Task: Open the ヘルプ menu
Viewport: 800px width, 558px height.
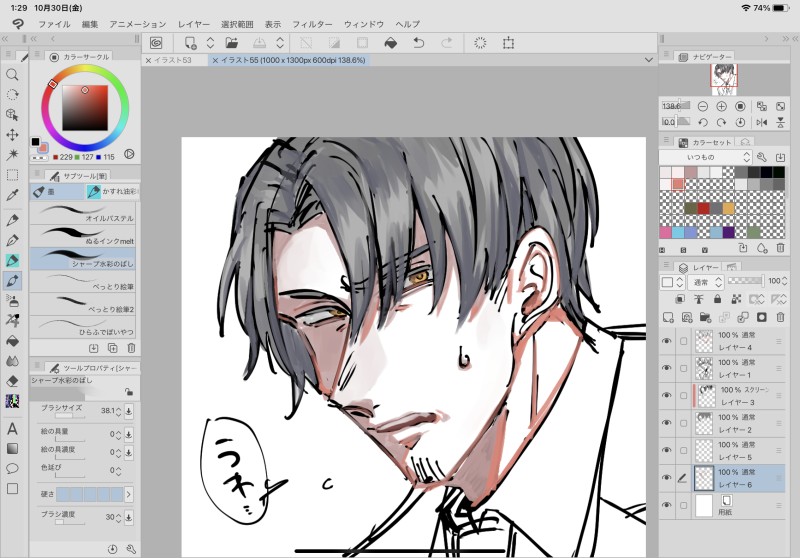Action: (407, 24)
